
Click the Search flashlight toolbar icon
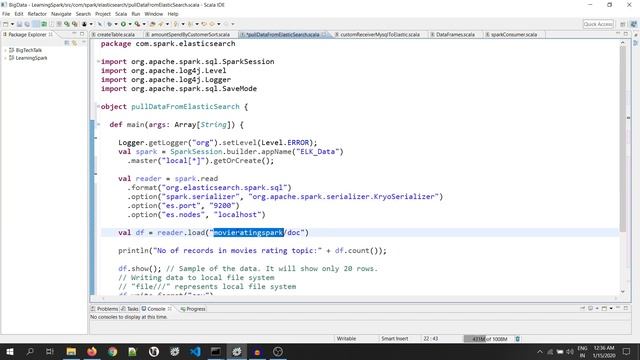(x=161, y=24)
